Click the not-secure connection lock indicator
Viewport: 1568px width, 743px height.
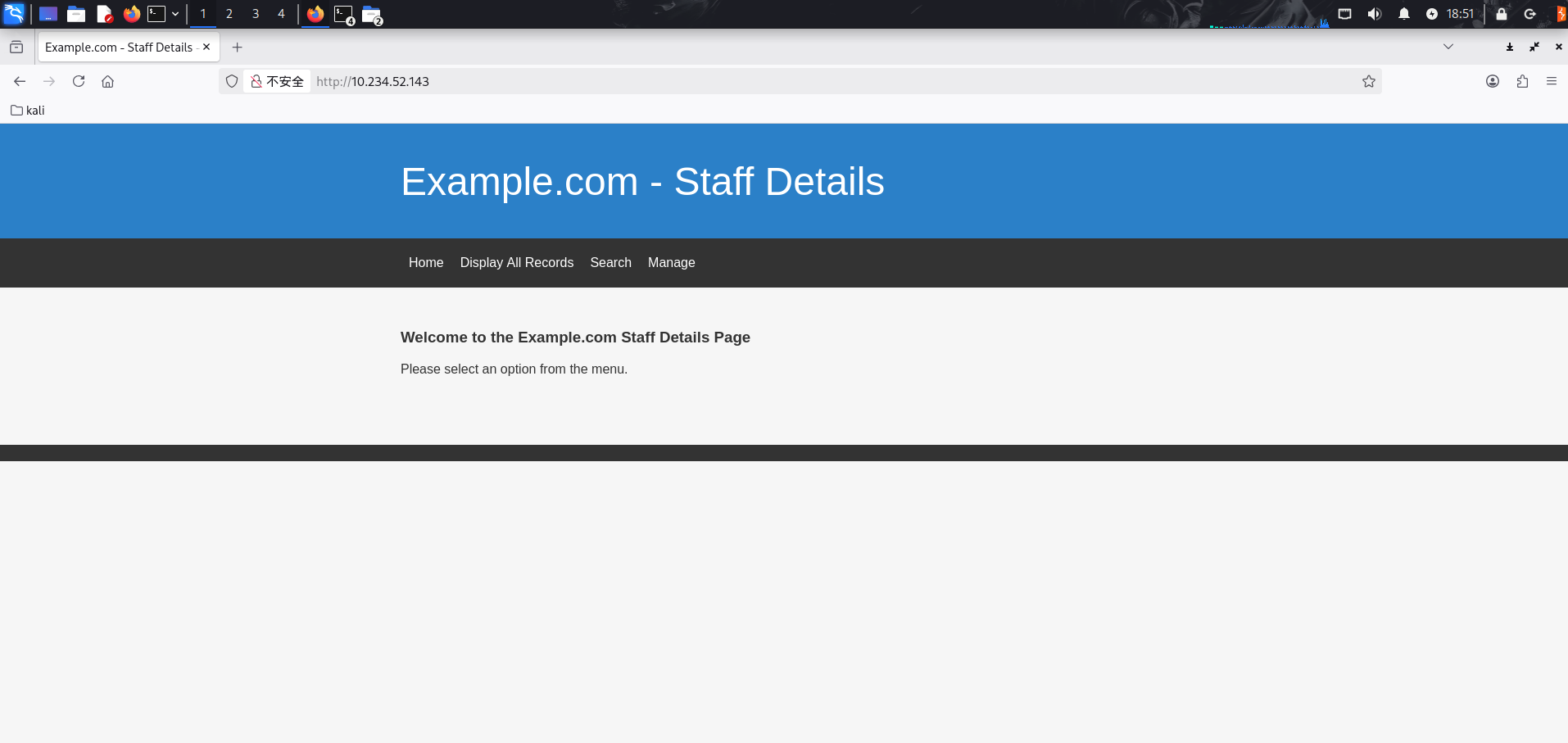tap(277, 81)
